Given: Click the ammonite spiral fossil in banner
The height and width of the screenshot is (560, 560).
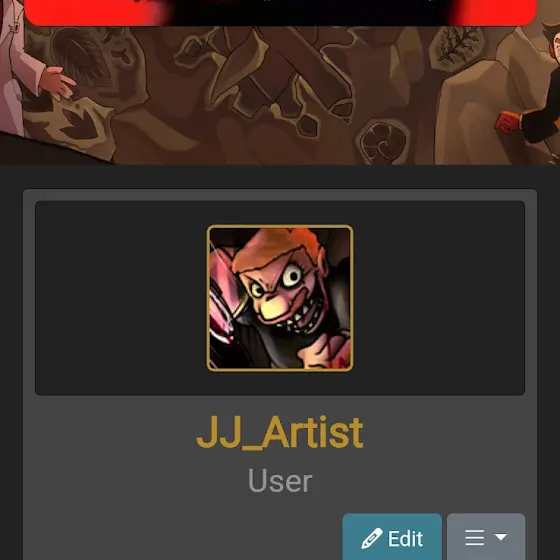Looking at the screenshot, I should [384, 142].
